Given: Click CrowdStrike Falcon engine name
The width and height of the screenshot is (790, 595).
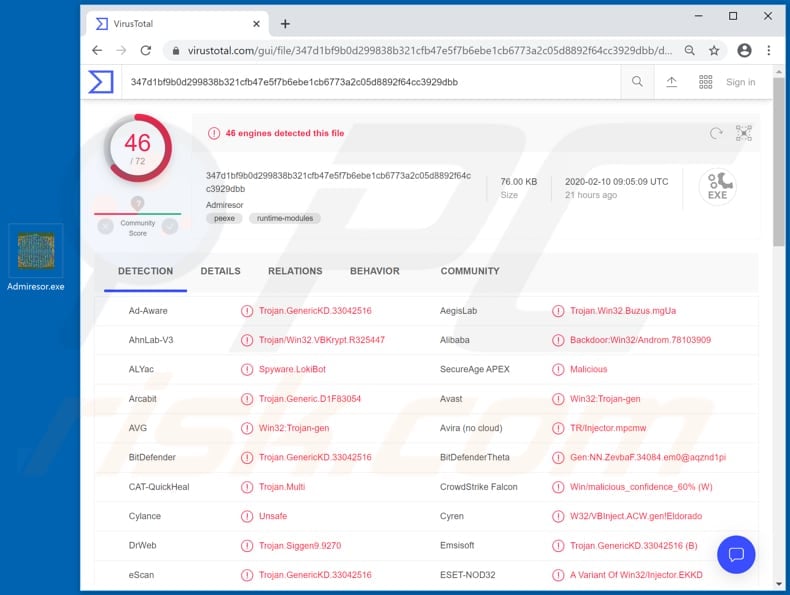Looking at the screenshot, I should [x=479, y=487].
